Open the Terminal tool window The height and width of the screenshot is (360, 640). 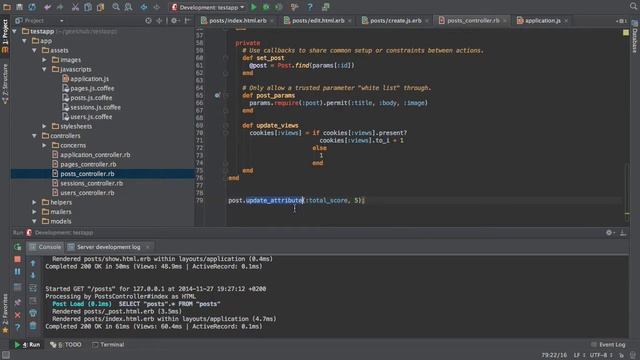[108, 345]
